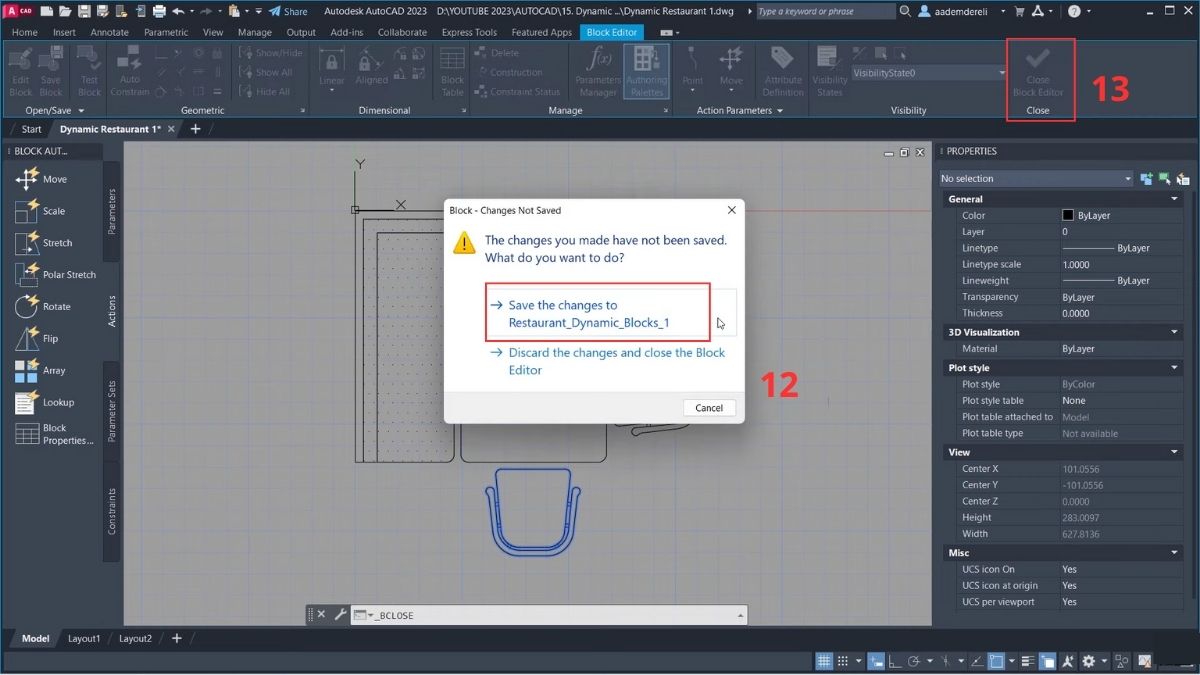Open the Express Tools menu
The width and height of the screenshot is (1200, 675).
point(469,32)
